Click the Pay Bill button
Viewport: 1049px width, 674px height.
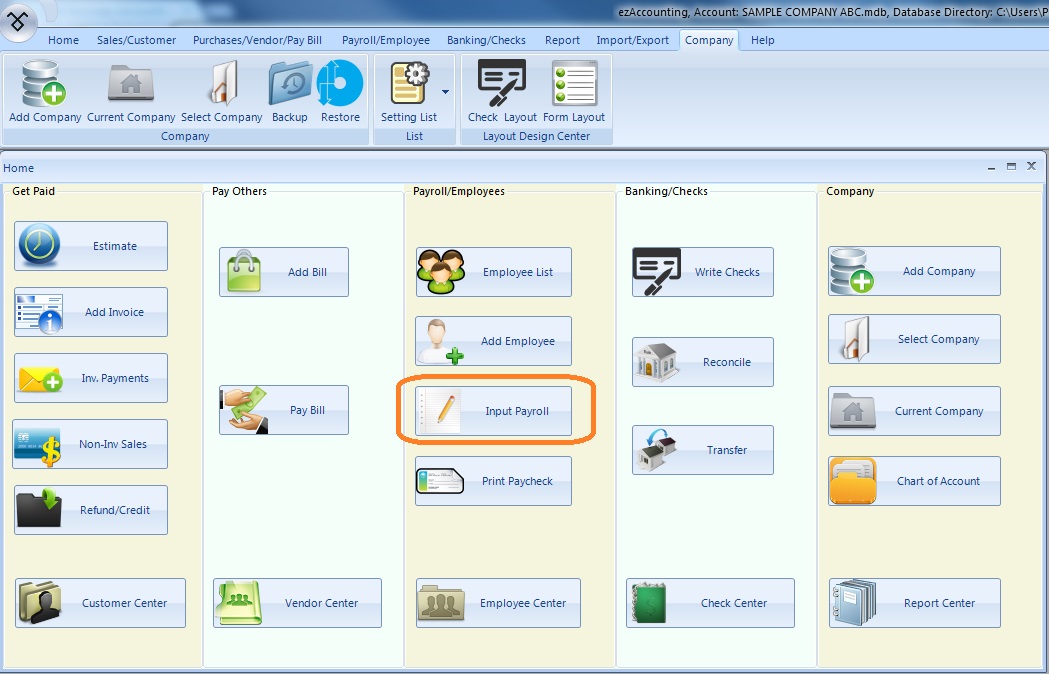tap(284, 410)
